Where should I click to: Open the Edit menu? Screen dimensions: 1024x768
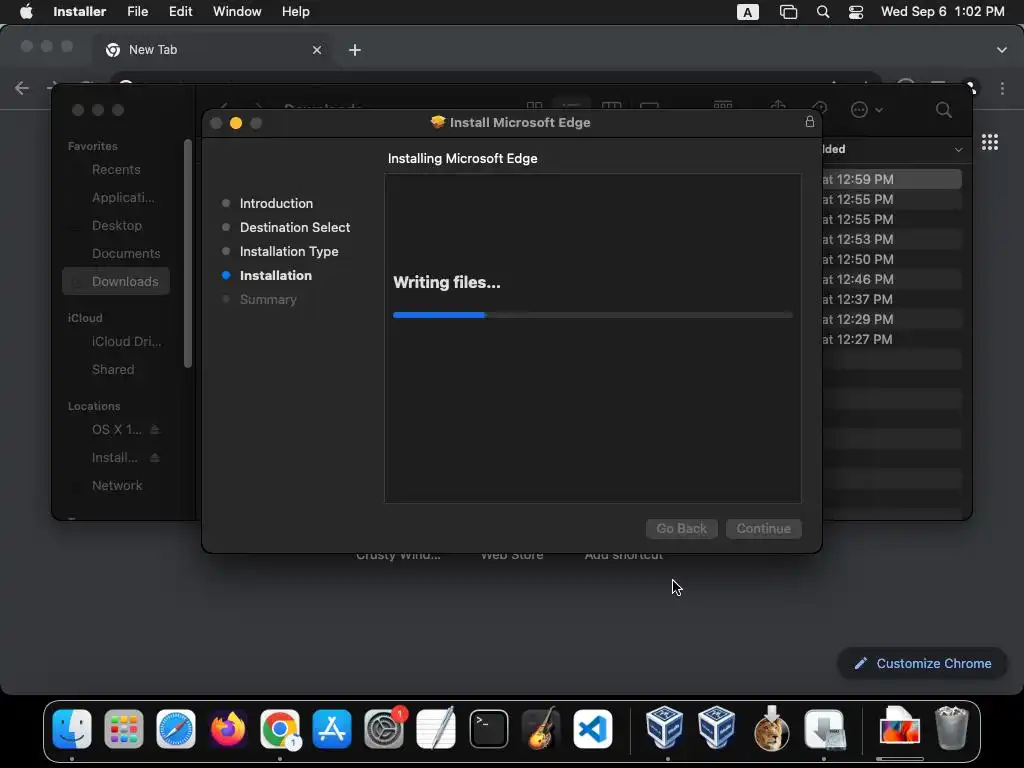[x=180, y=12]
